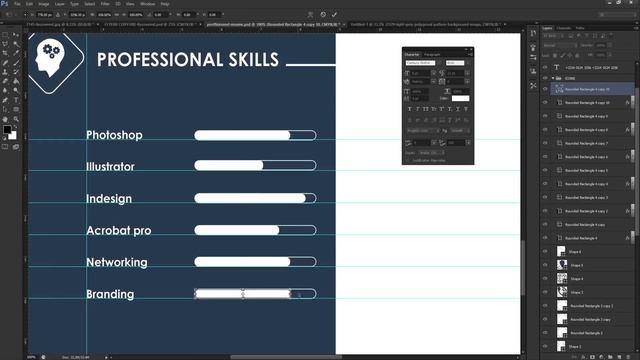
Task: Click the text color swatch in Character panel
Action: pyautogui.click(x=460, y=98)
